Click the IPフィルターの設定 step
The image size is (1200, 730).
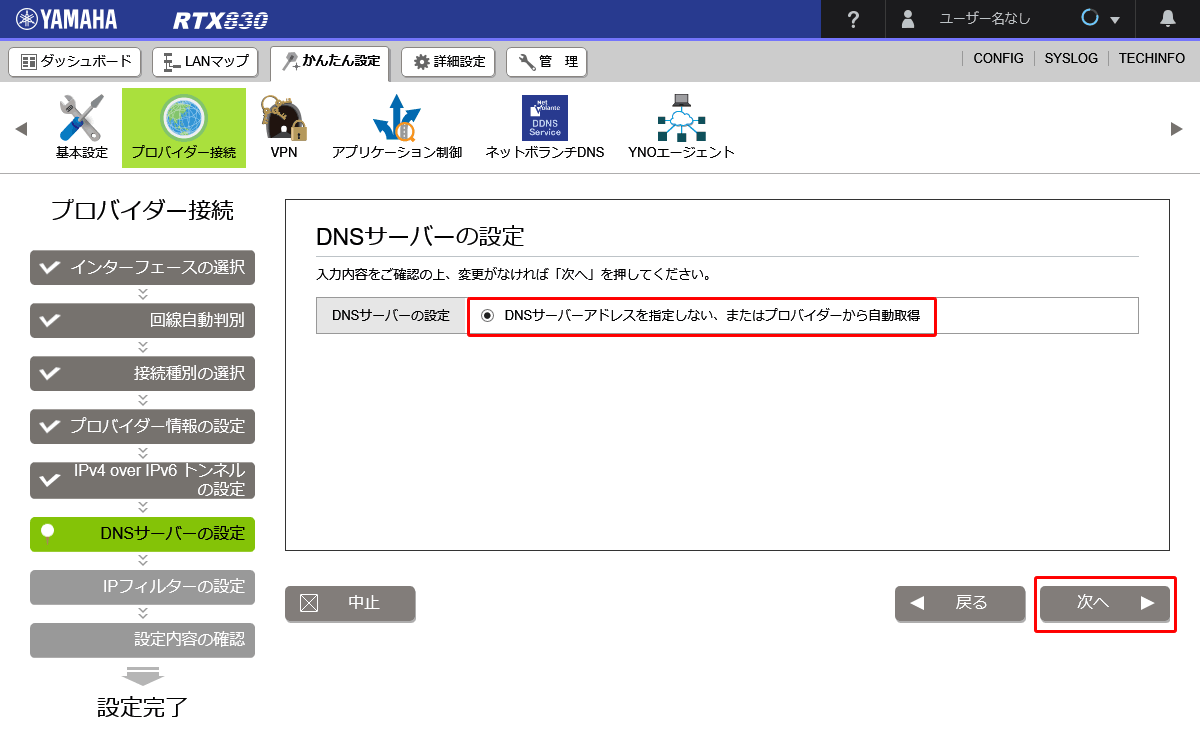click(142, 587)
